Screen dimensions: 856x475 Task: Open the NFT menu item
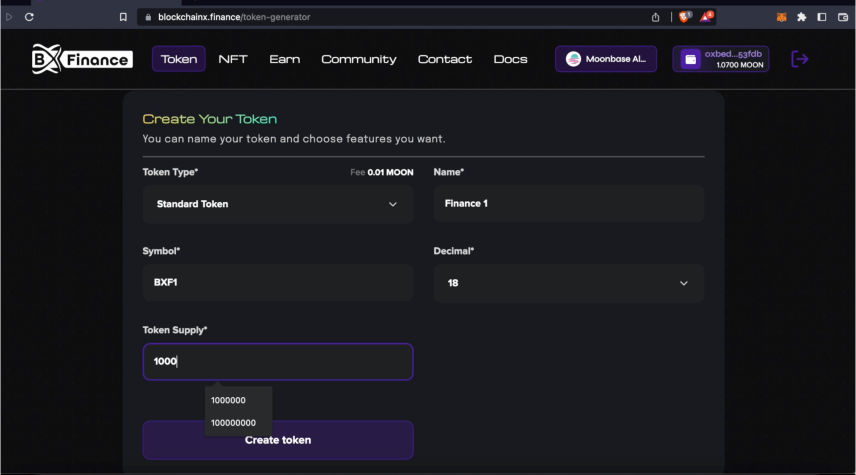233,59
